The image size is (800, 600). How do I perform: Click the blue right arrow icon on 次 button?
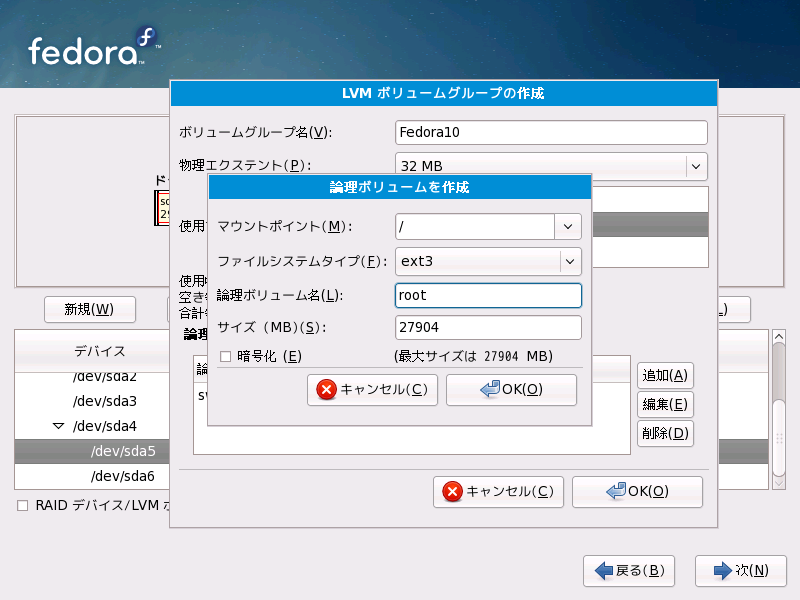pyautogui.click(x=722, y=570)
